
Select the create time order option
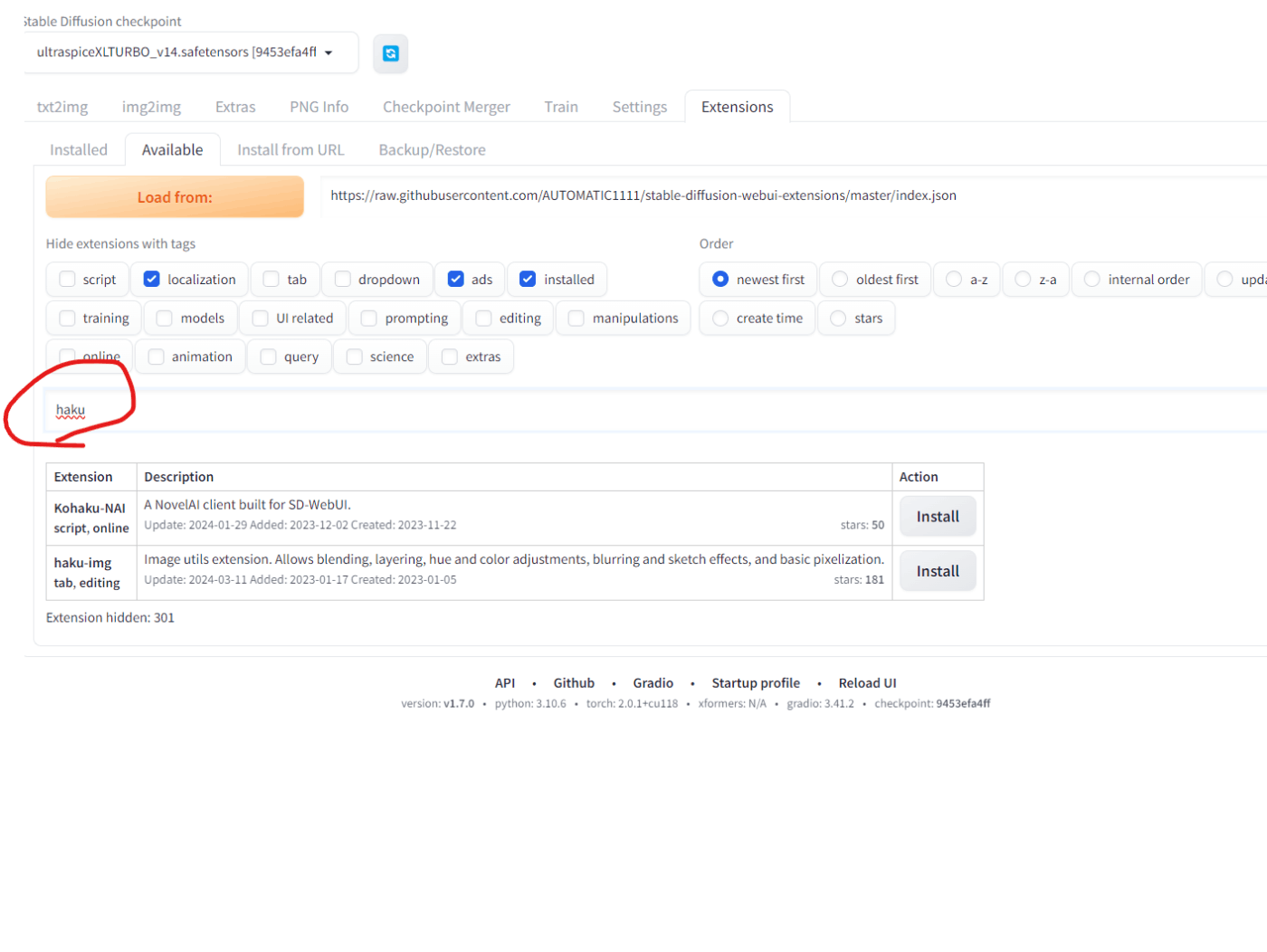click(720, 319)
